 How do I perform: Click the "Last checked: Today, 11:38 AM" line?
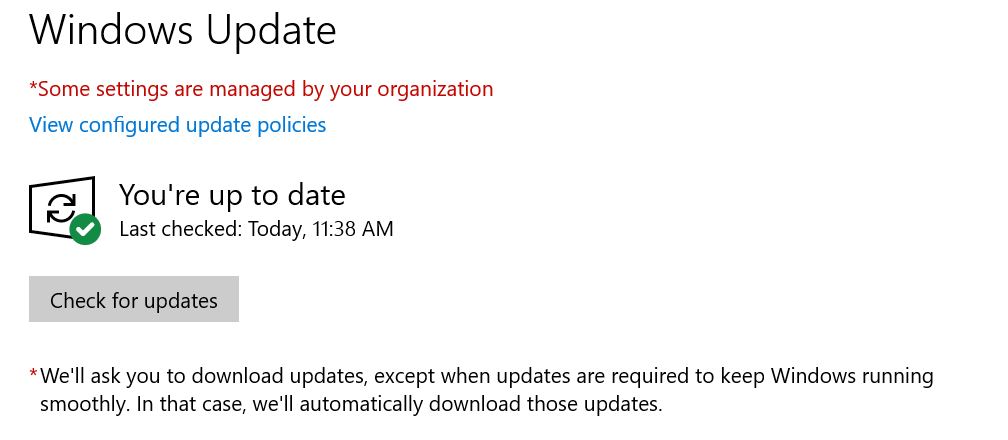(256, 229)
